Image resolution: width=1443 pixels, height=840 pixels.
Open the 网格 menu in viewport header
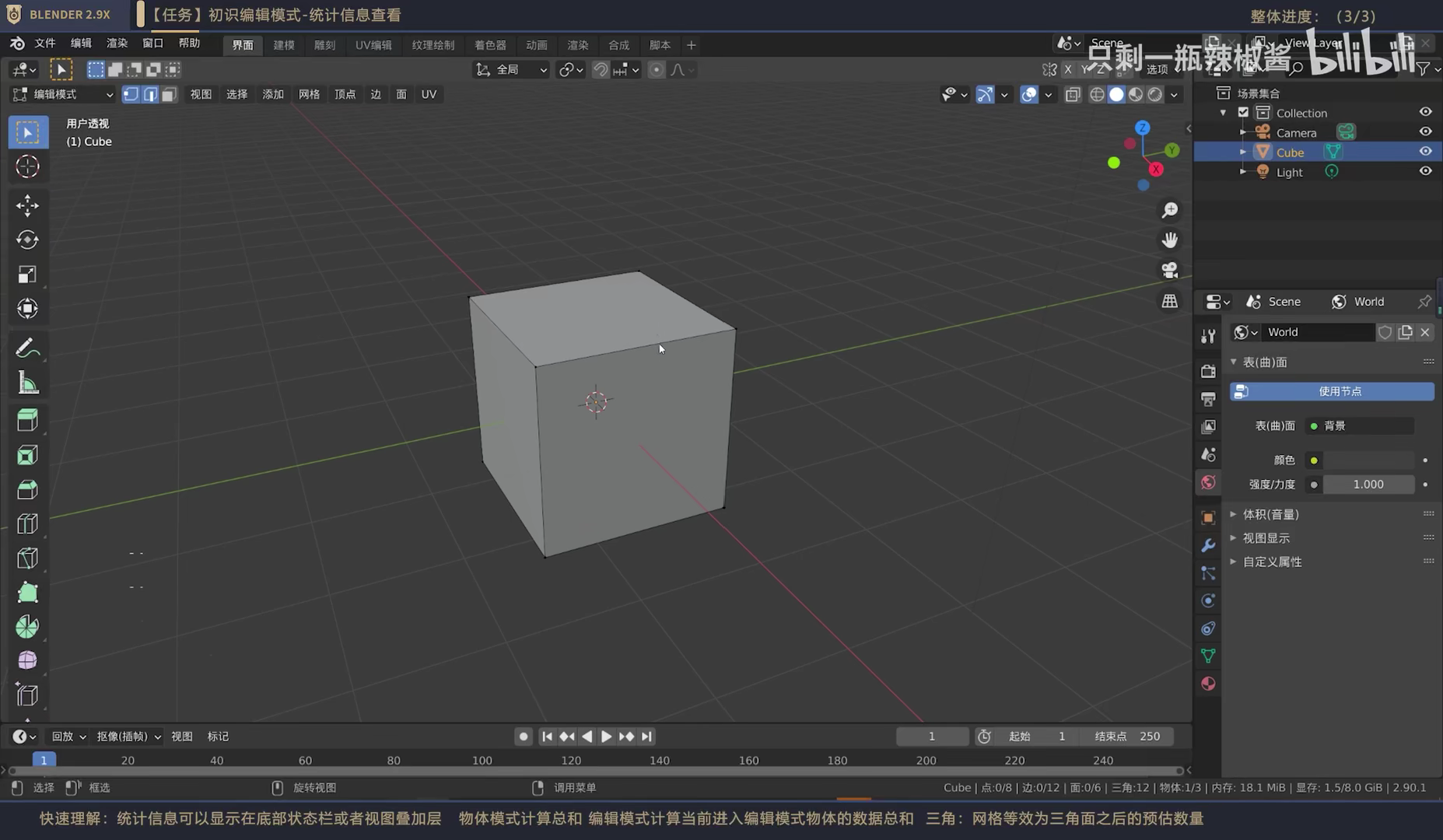(309, 94)
